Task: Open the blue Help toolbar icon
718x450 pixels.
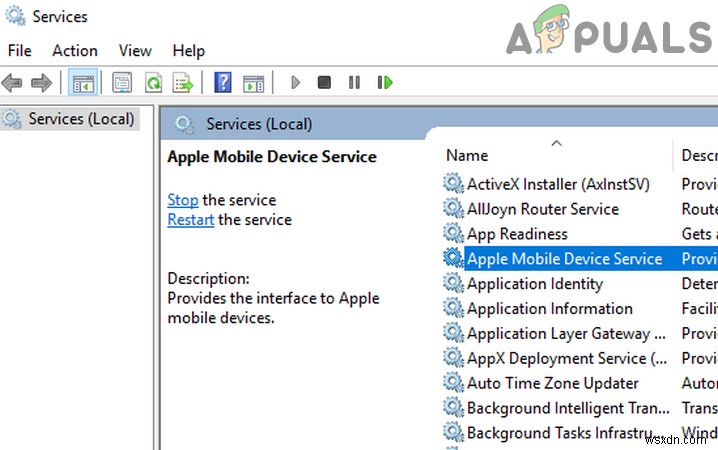Action: point(223,83)
